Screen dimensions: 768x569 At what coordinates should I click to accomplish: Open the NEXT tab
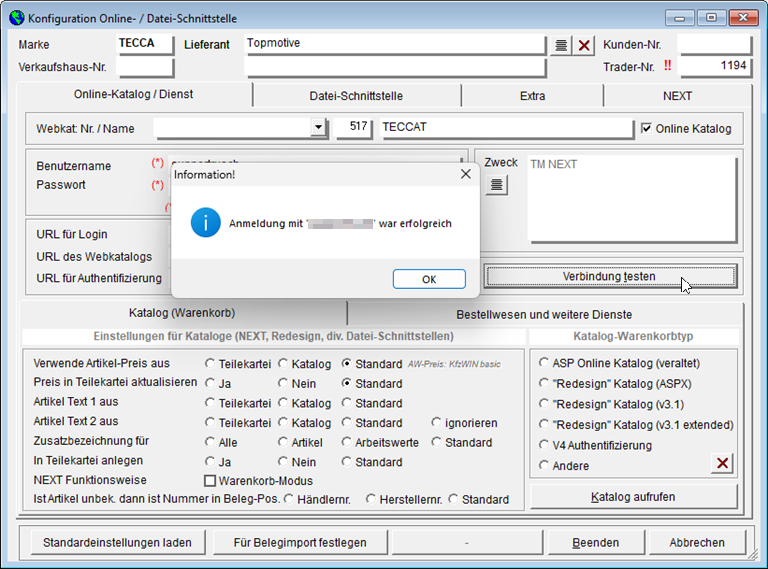pos(677,96)
